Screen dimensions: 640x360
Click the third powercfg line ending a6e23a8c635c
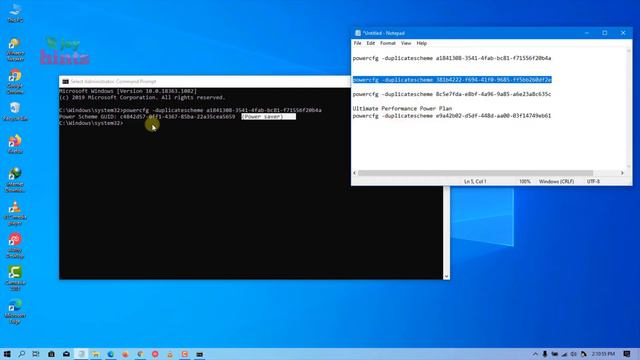click(452, 94)
